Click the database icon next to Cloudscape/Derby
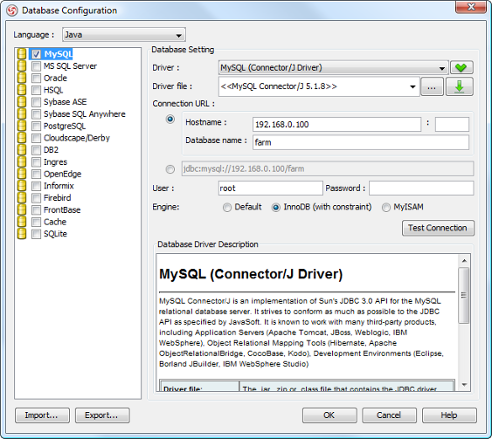492x439 pixels. (x=22, y=138)
